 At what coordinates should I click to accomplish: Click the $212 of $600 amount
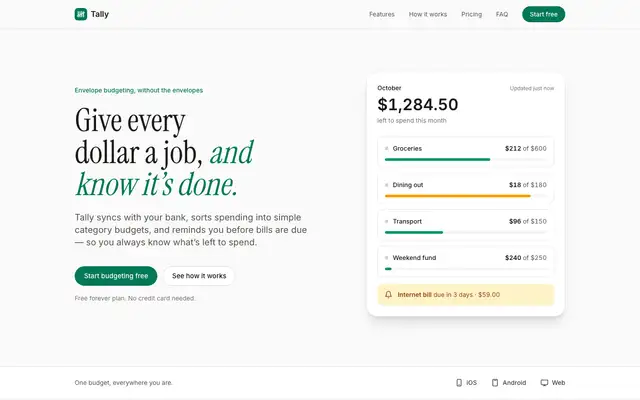526,149
